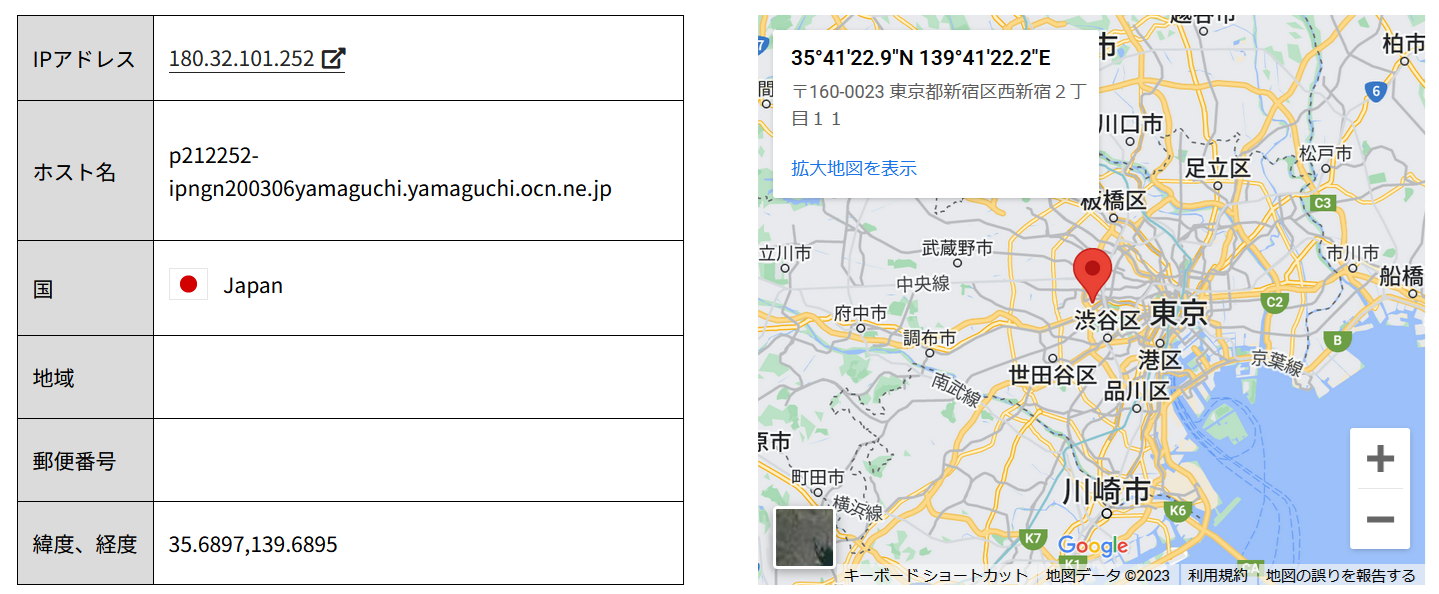Click the 市川市 label on the map

click(x=1351, y=252)
